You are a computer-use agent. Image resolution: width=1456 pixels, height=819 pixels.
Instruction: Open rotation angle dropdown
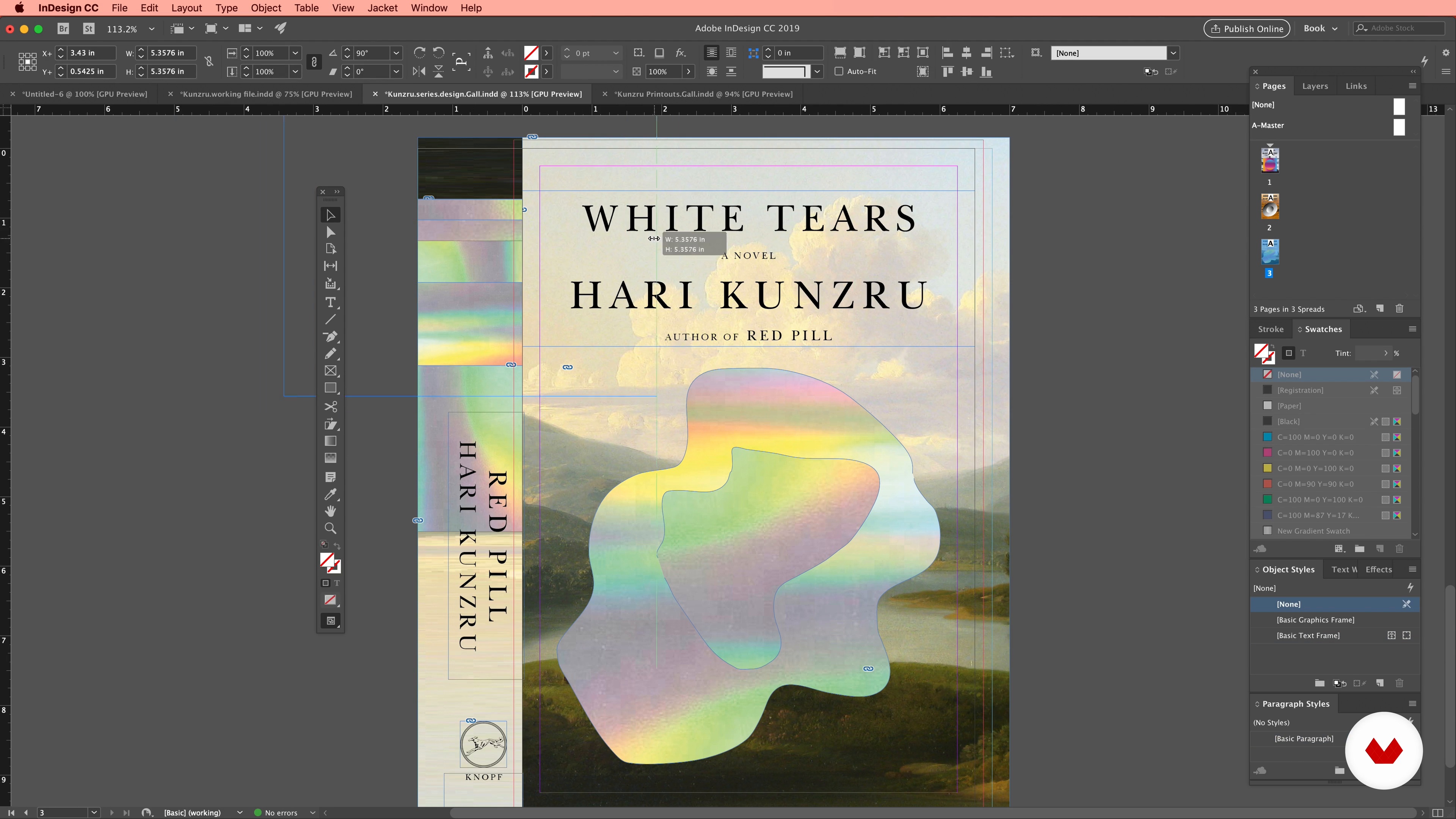tap(396, 53)
